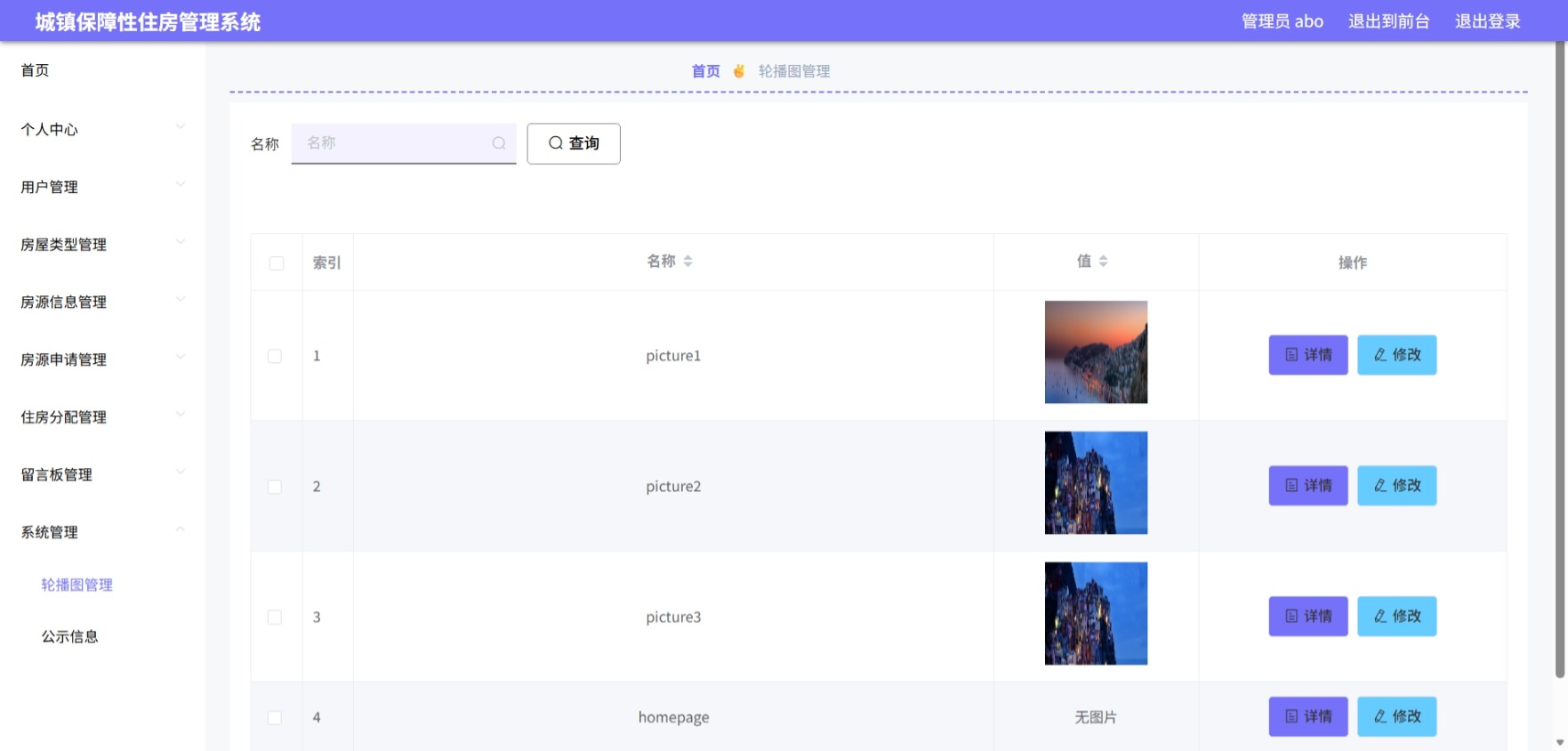Expand the 住房分配管理 menu chevron
This screenshot has width=1568, height=751.
181,415
